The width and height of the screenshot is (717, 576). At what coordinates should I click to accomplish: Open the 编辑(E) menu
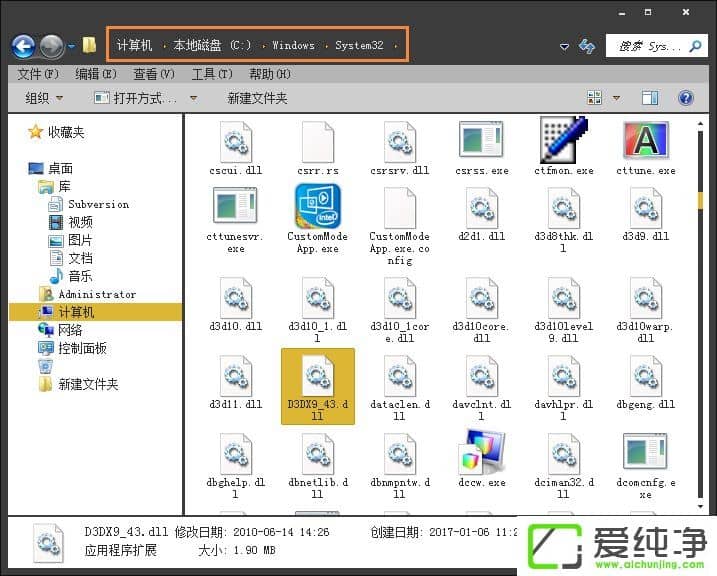coord(96,74)
